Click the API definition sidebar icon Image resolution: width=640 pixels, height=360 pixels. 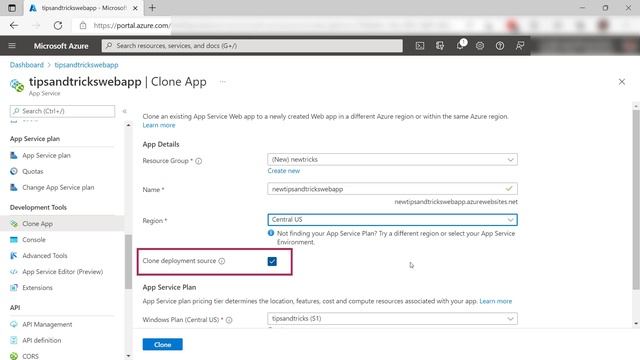[14, 340]
